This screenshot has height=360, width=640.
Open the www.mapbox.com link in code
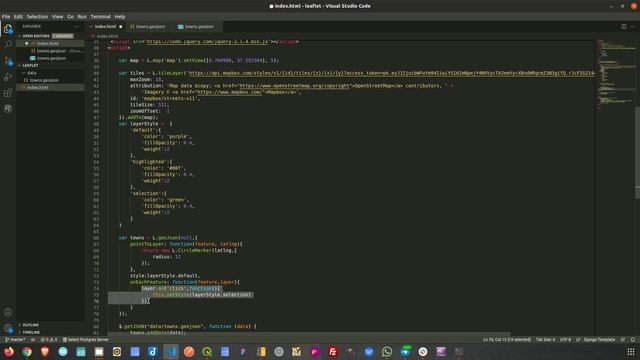coord(229,92)
